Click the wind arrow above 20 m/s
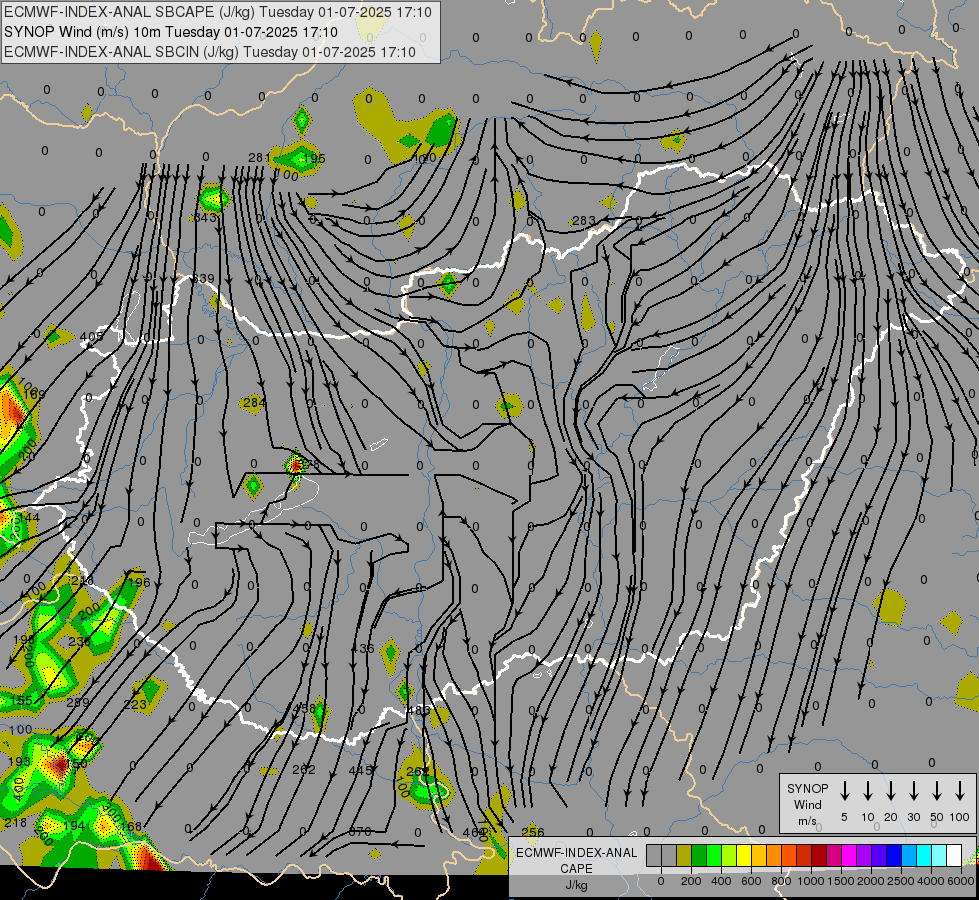 tap(891, 791)
